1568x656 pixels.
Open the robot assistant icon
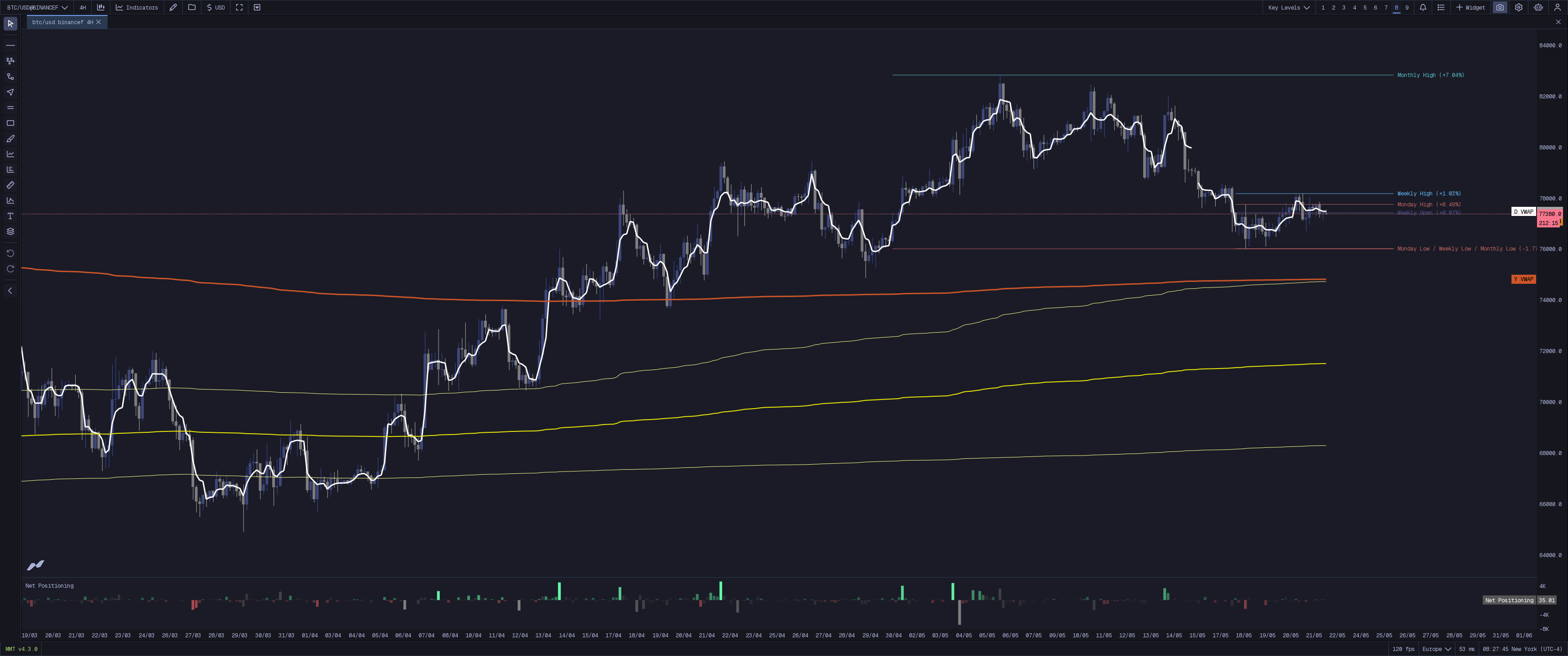coord(1538,7)
